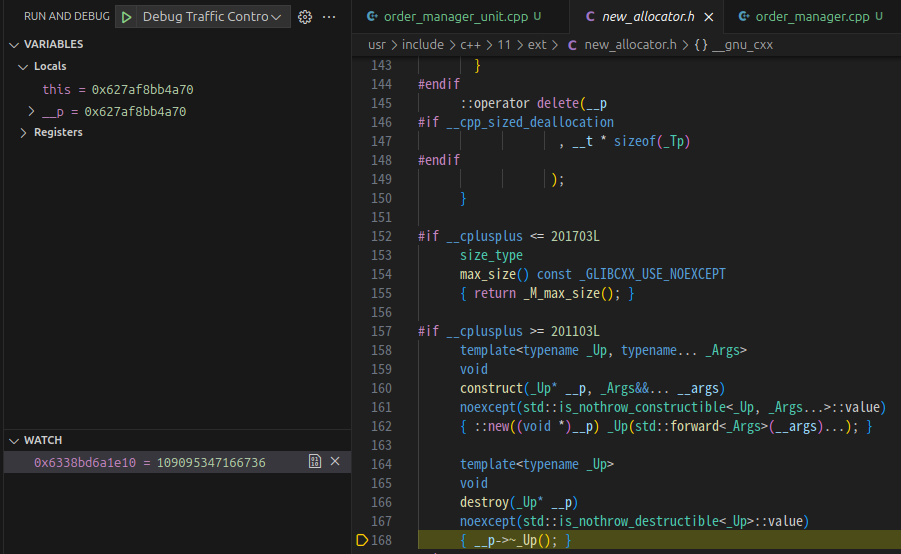This screenshot has height=554, width=901.
Task: Close the new_allocator.h tab
Action: [709, 17]
